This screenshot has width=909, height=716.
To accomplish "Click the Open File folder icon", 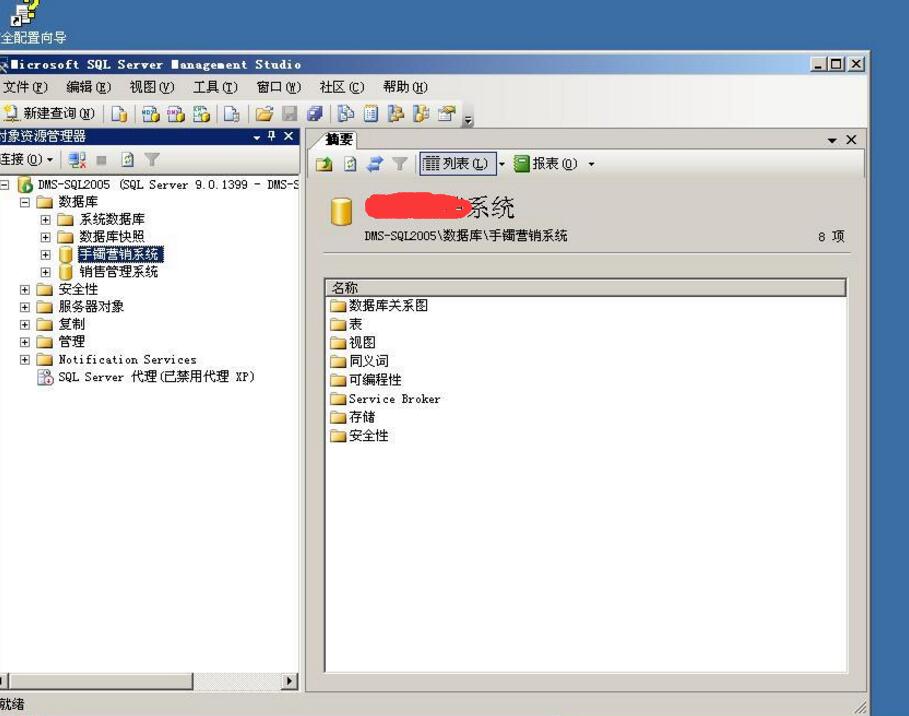I will point(264,114).
